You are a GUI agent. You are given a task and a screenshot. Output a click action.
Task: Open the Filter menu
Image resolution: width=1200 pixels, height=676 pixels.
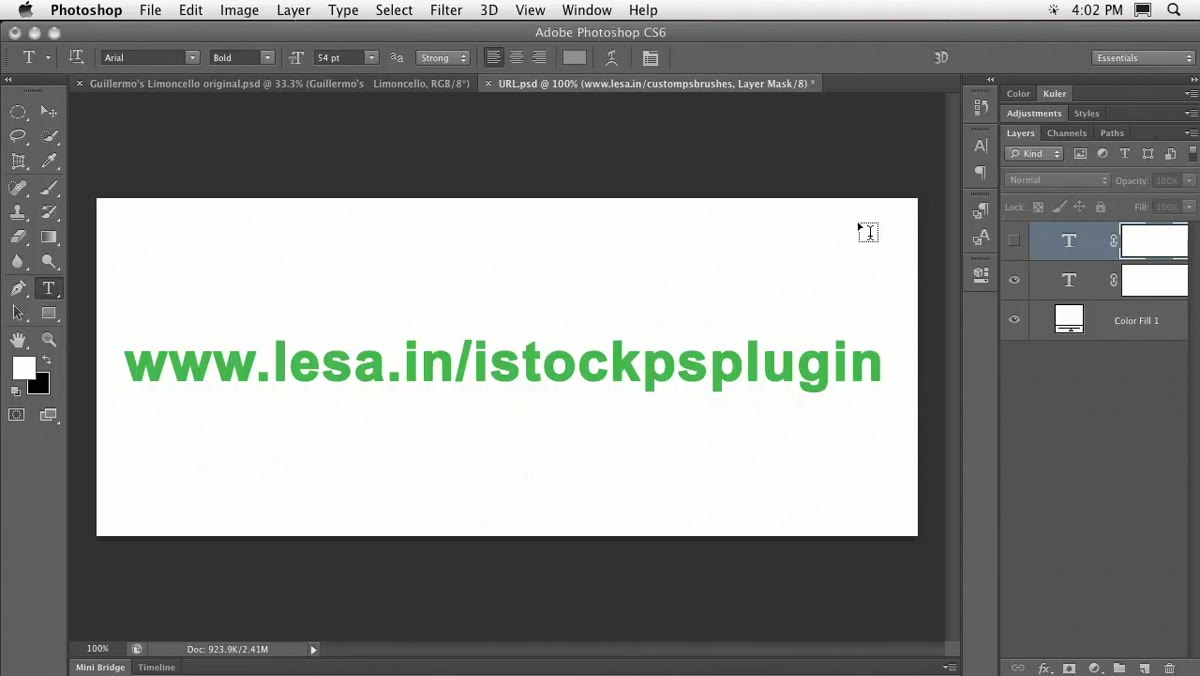coord(446,10)
